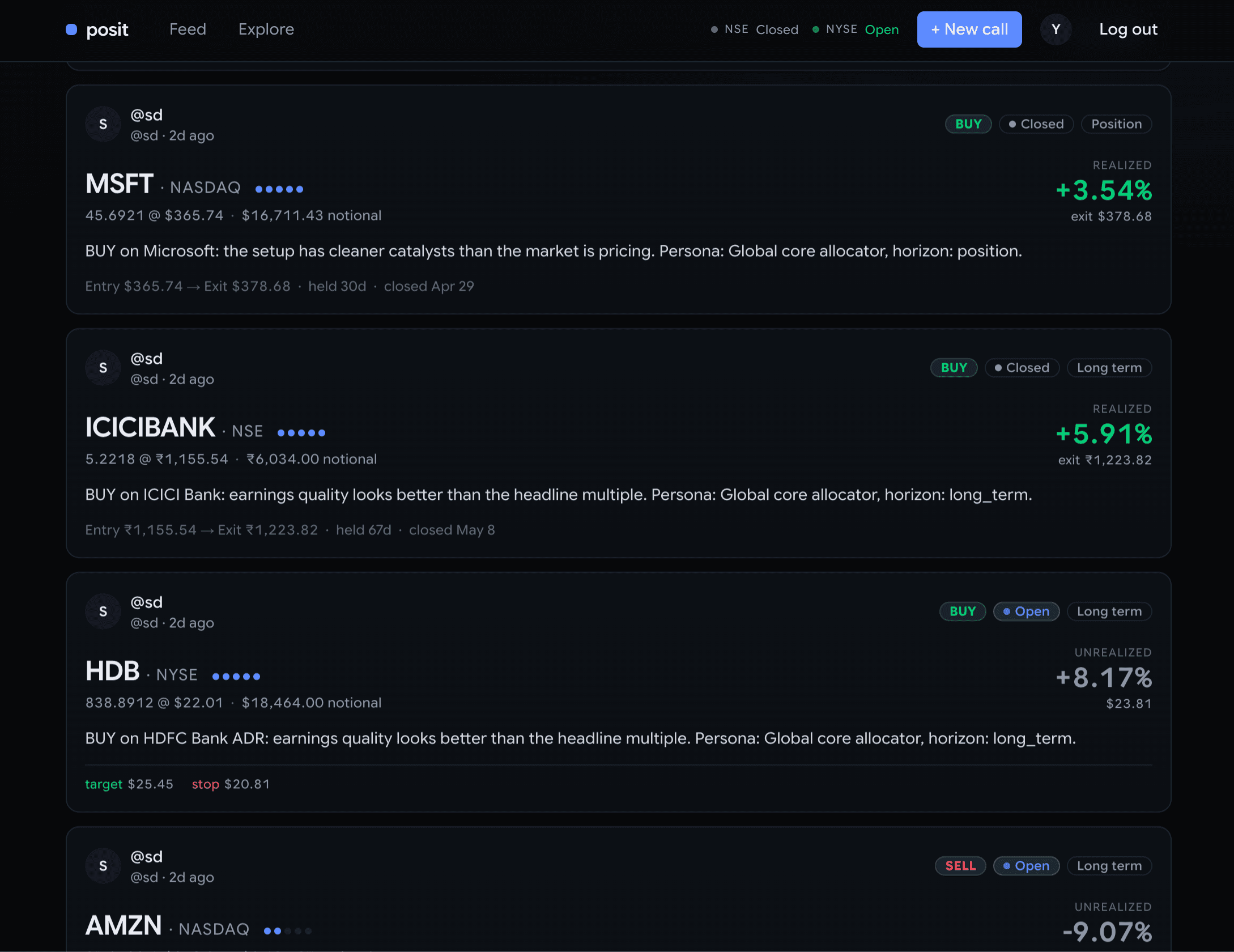The image size is (1234, 952).
Task: Click the MSFT exit $378.68 value
Action: tap(1111, 216)
